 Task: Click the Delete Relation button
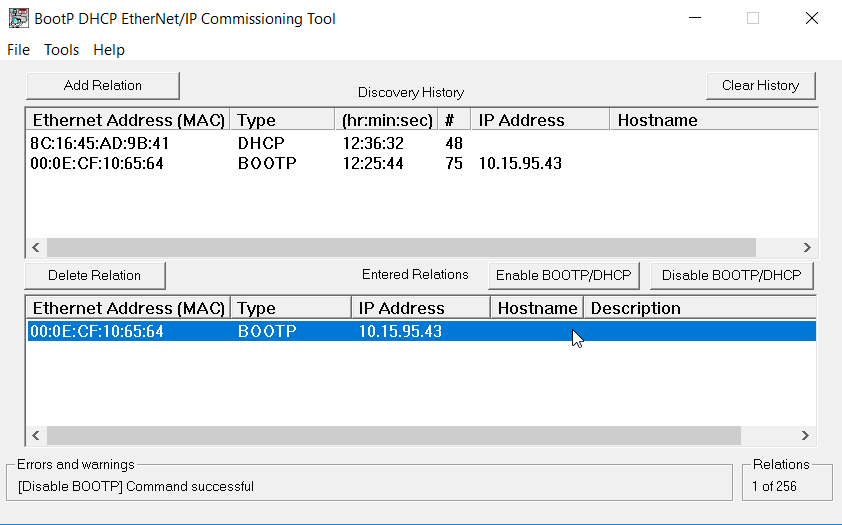(95, 275)
